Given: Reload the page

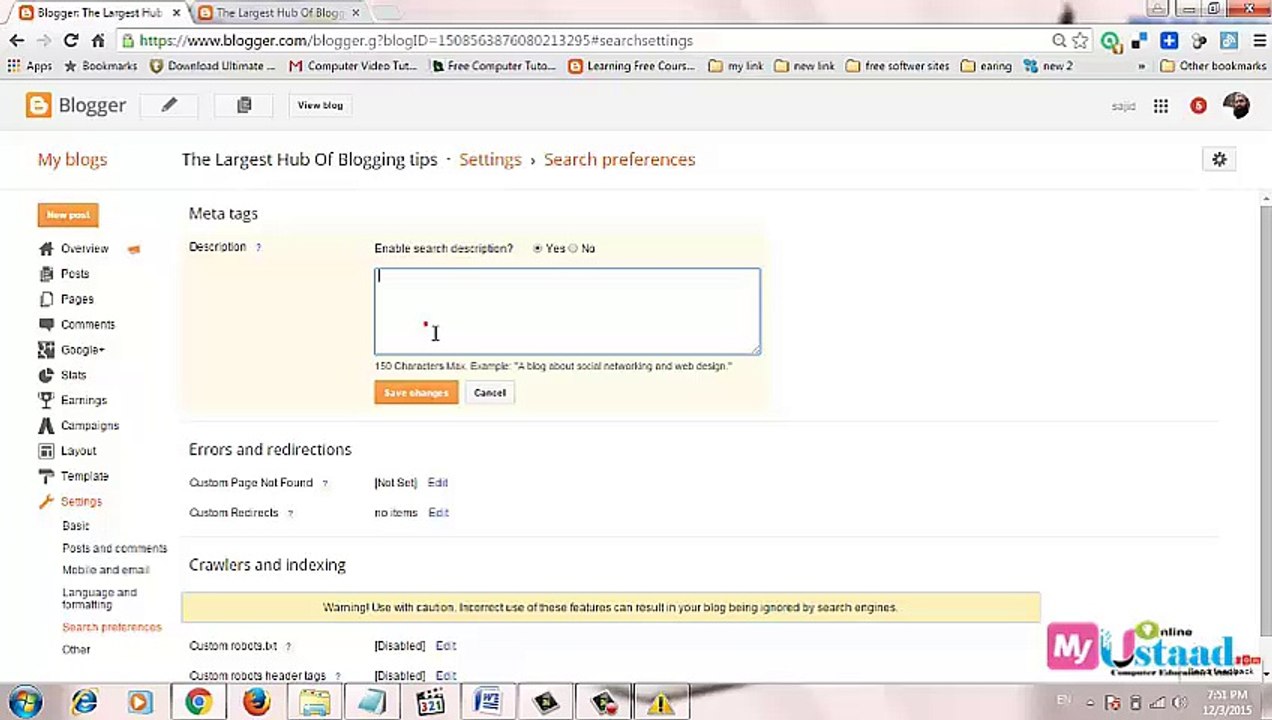Looking at the screenshot, I should (71, 41).
